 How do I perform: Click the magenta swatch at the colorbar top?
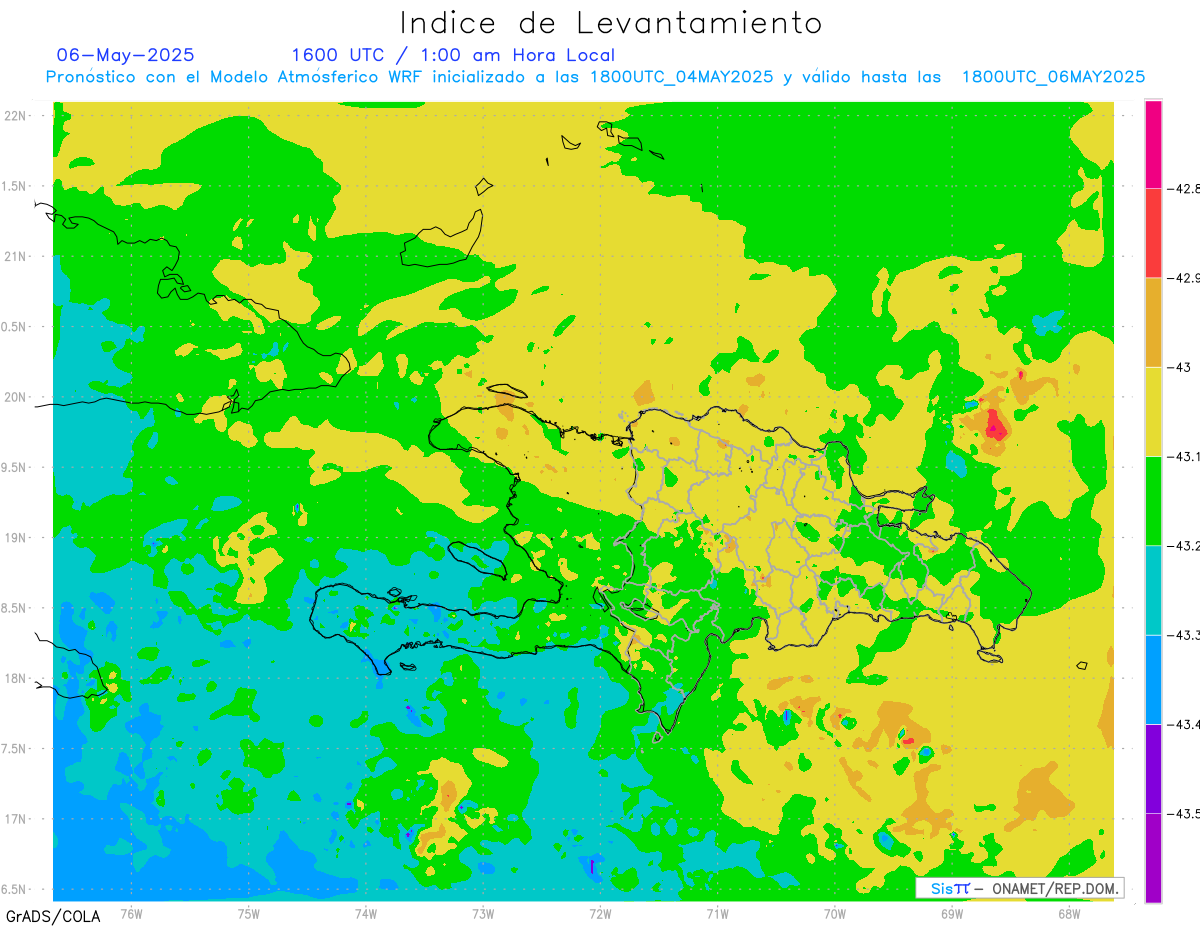(x=1153, y=144)
